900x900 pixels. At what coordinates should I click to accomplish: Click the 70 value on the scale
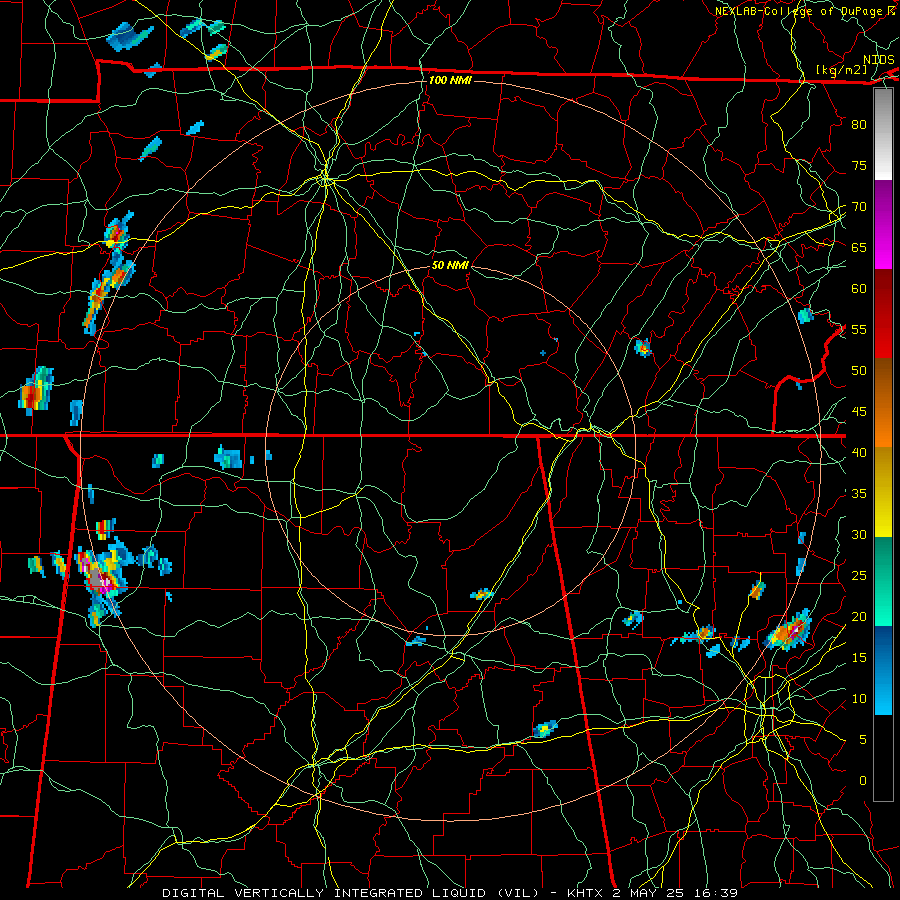tap(859, 207)
